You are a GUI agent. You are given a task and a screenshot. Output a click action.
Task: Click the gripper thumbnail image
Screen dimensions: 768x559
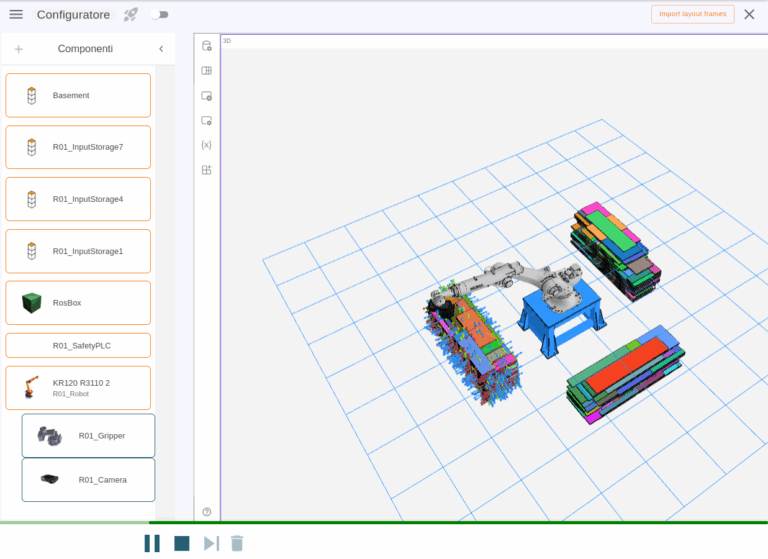[49, 436]
